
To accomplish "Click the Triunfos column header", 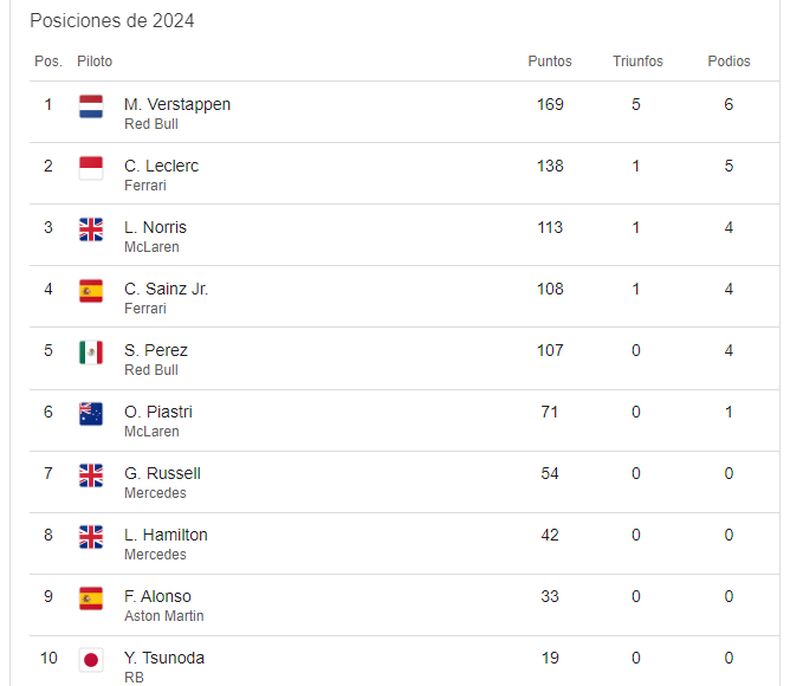I will pos(638,61).
